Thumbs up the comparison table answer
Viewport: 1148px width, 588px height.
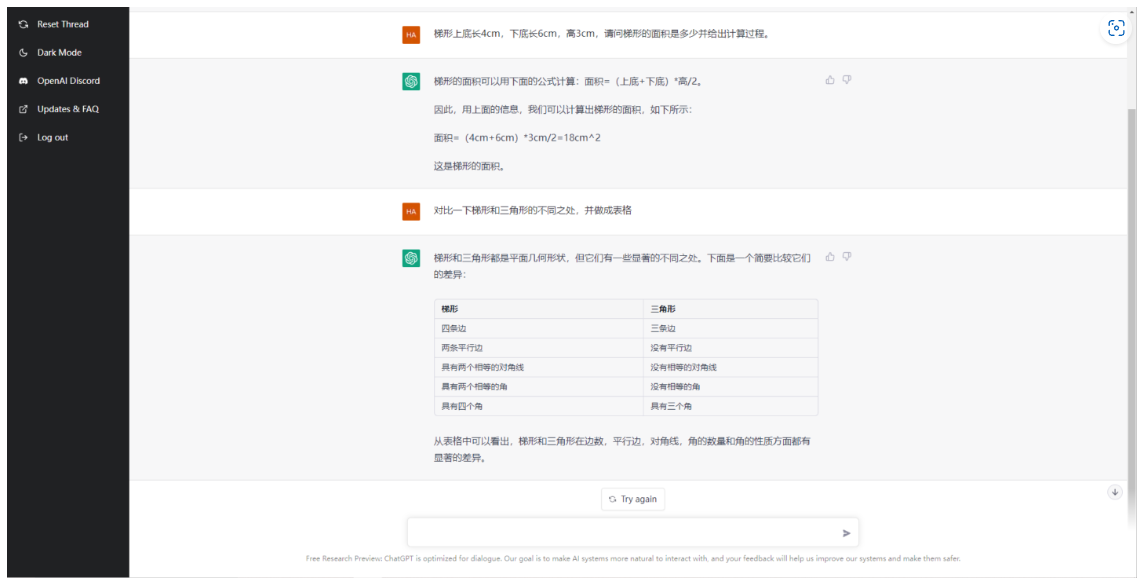click(830, 257)
